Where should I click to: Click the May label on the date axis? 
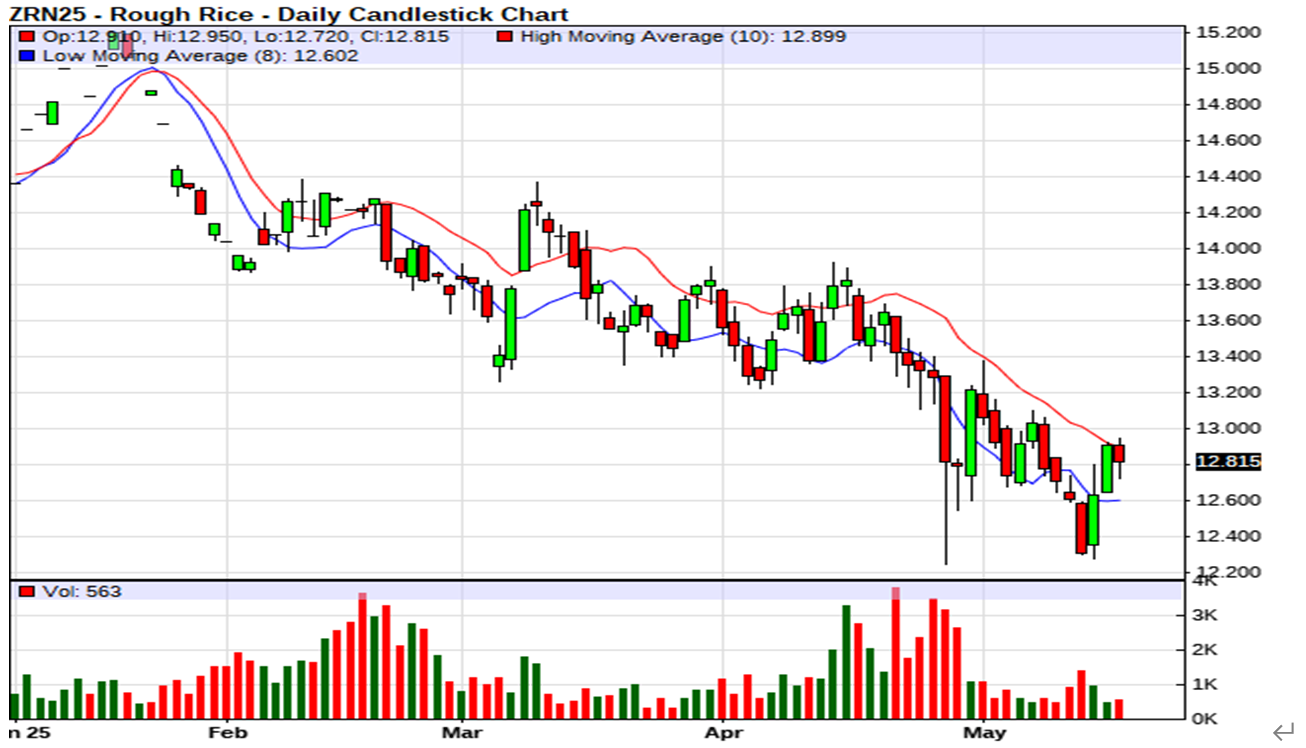(983, 733)
